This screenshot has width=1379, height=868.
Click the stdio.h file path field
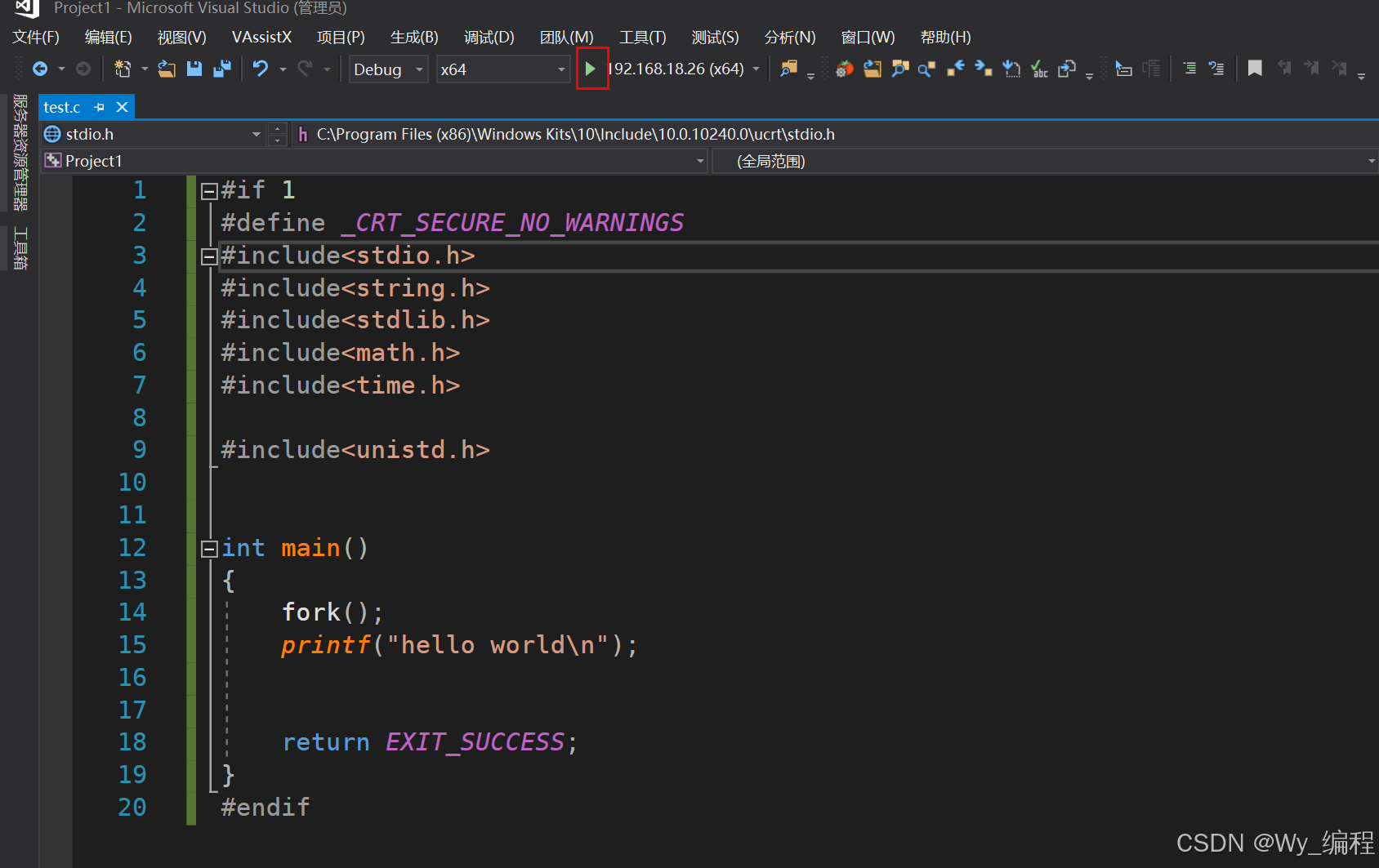835,134
